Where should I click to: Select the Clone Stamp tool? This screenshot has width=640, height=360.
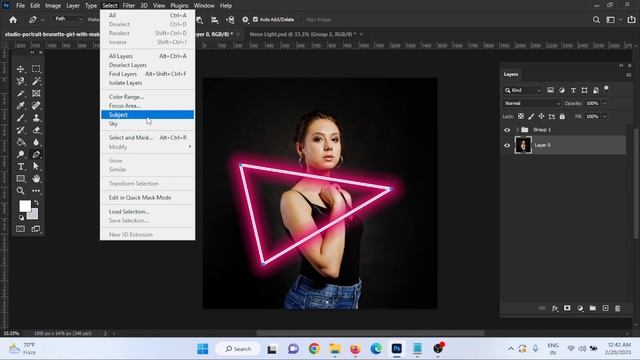click(36, 118)
